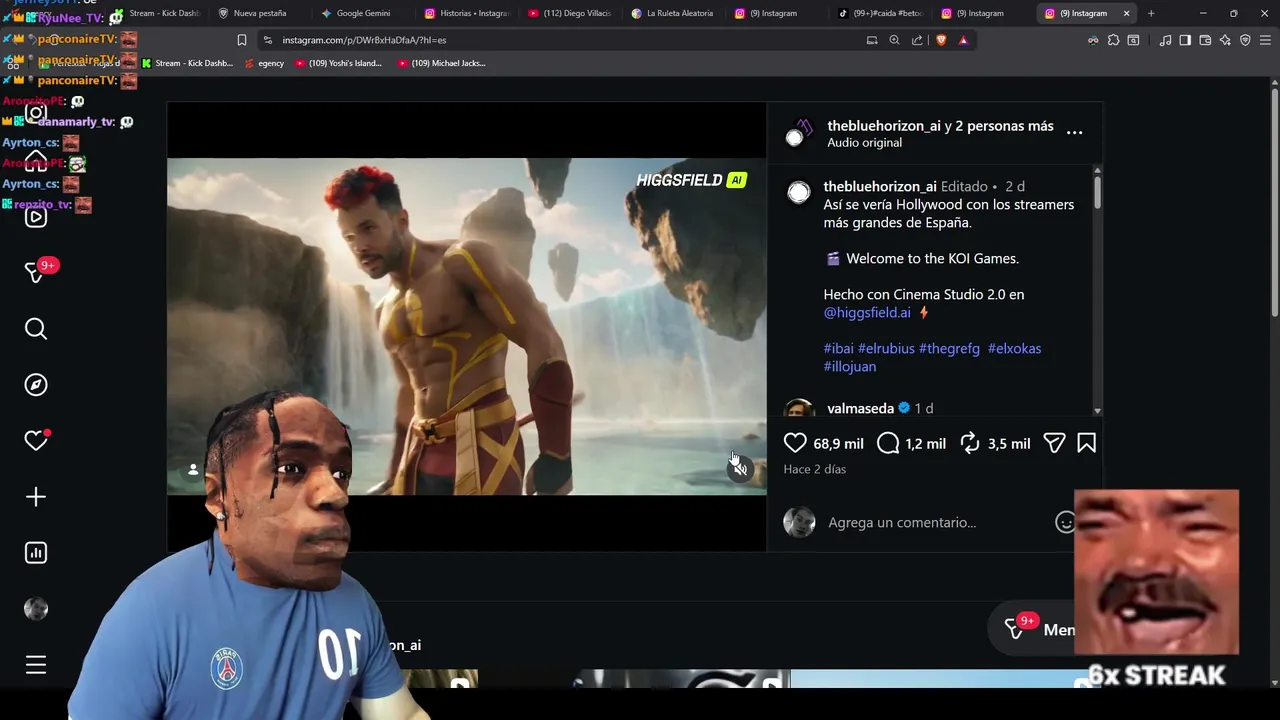Image resolution: width=1280 pixels, height=720 pixels.
Task: Unmute the video with the speaker icon
Action: [740, 469]
